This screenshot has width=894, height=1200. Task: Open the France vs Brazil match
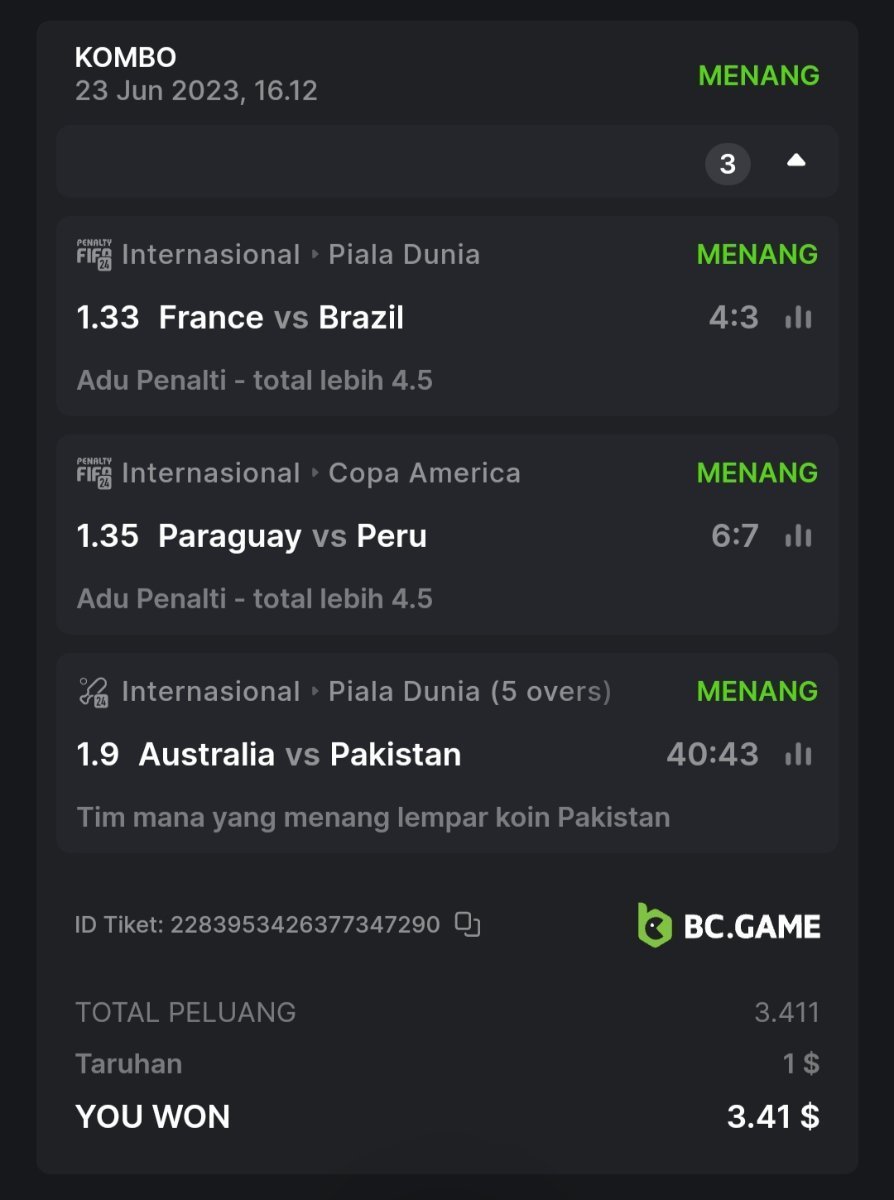click(281, 318)
